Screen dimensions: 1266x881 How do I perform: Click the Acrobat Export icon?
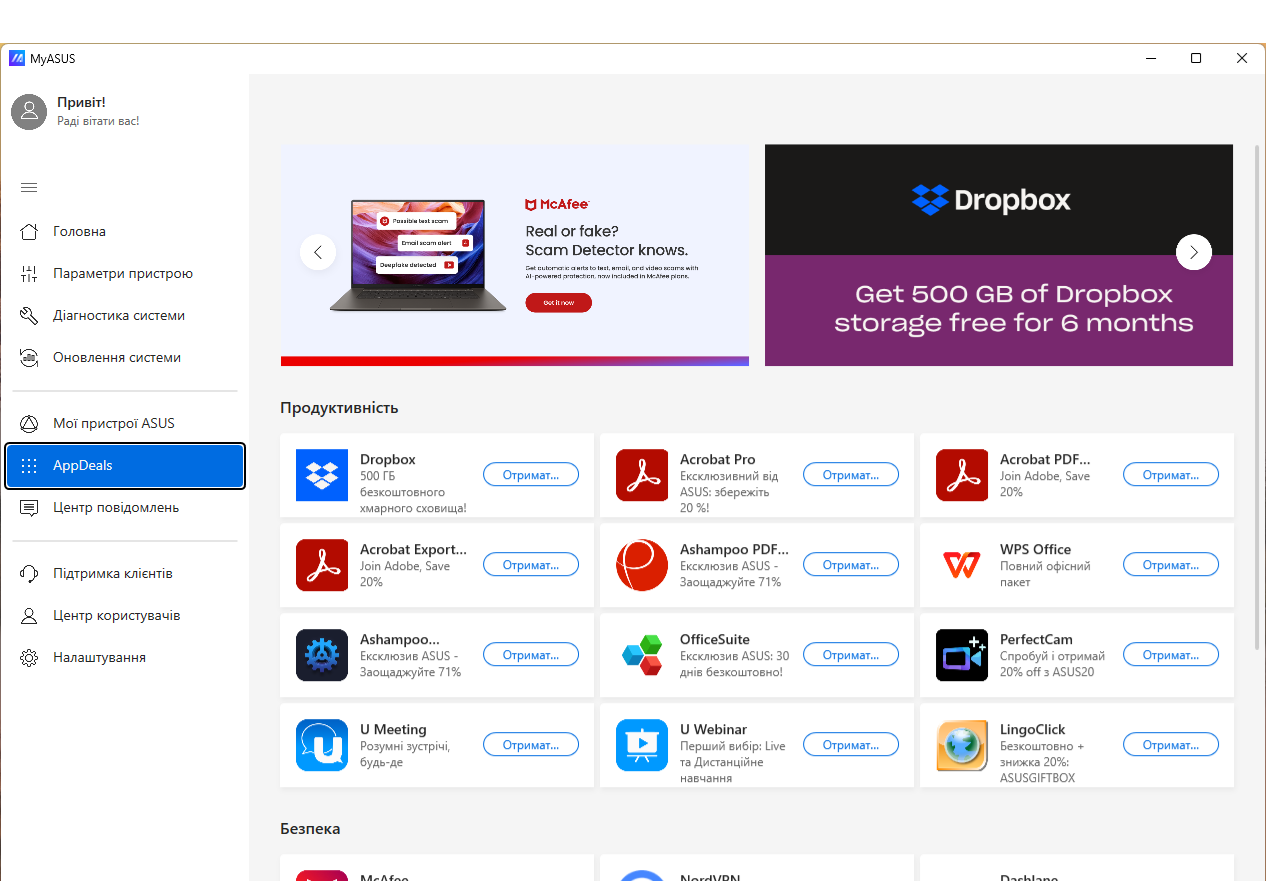tap(322, 565)
